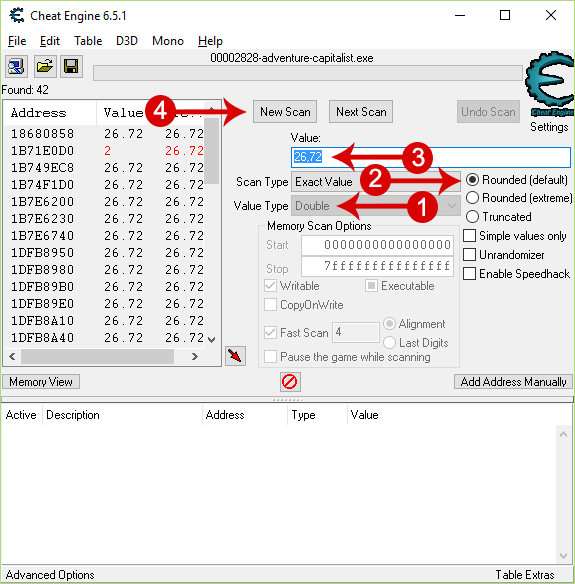This screenshot has height=584, width=575.
Task: Click the Stop address field
Action: point(378,266)
